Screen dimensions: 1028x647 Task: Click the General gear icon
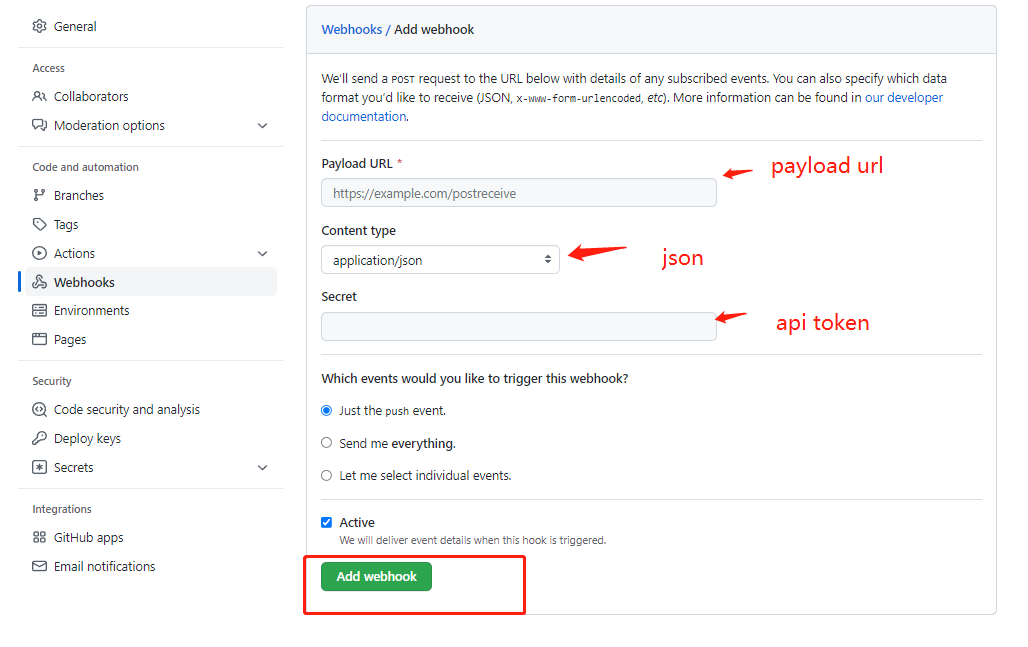(40, 27)
